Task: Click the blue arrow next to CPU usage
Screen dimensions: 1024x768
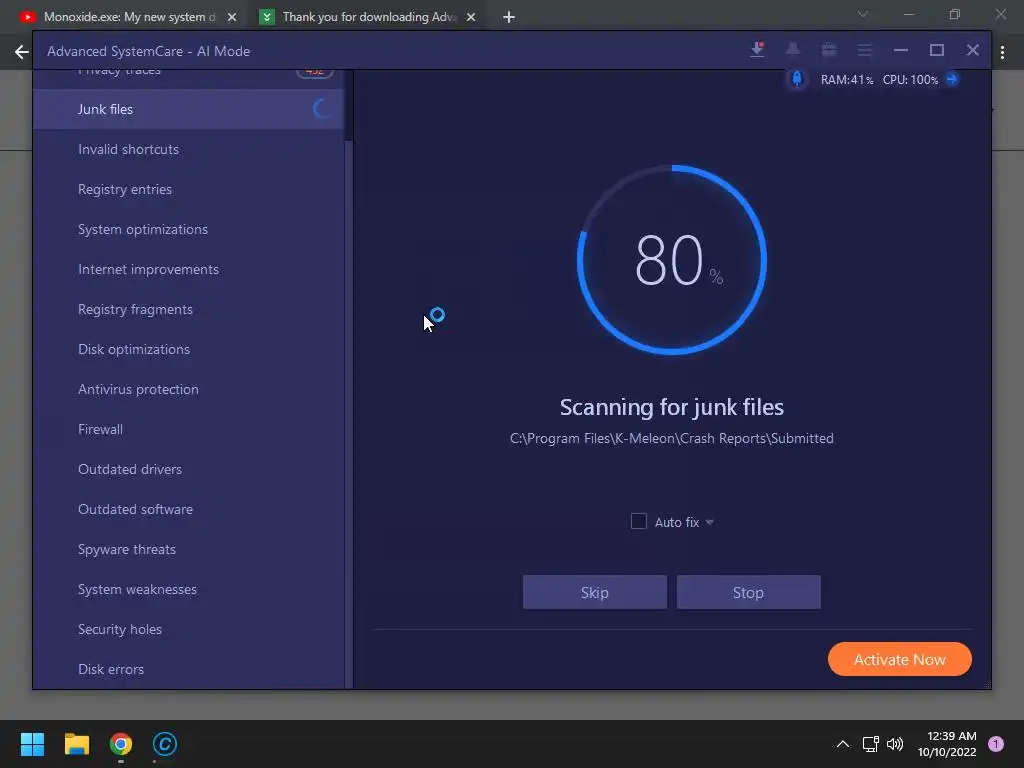Action: (x=952, y=79)
